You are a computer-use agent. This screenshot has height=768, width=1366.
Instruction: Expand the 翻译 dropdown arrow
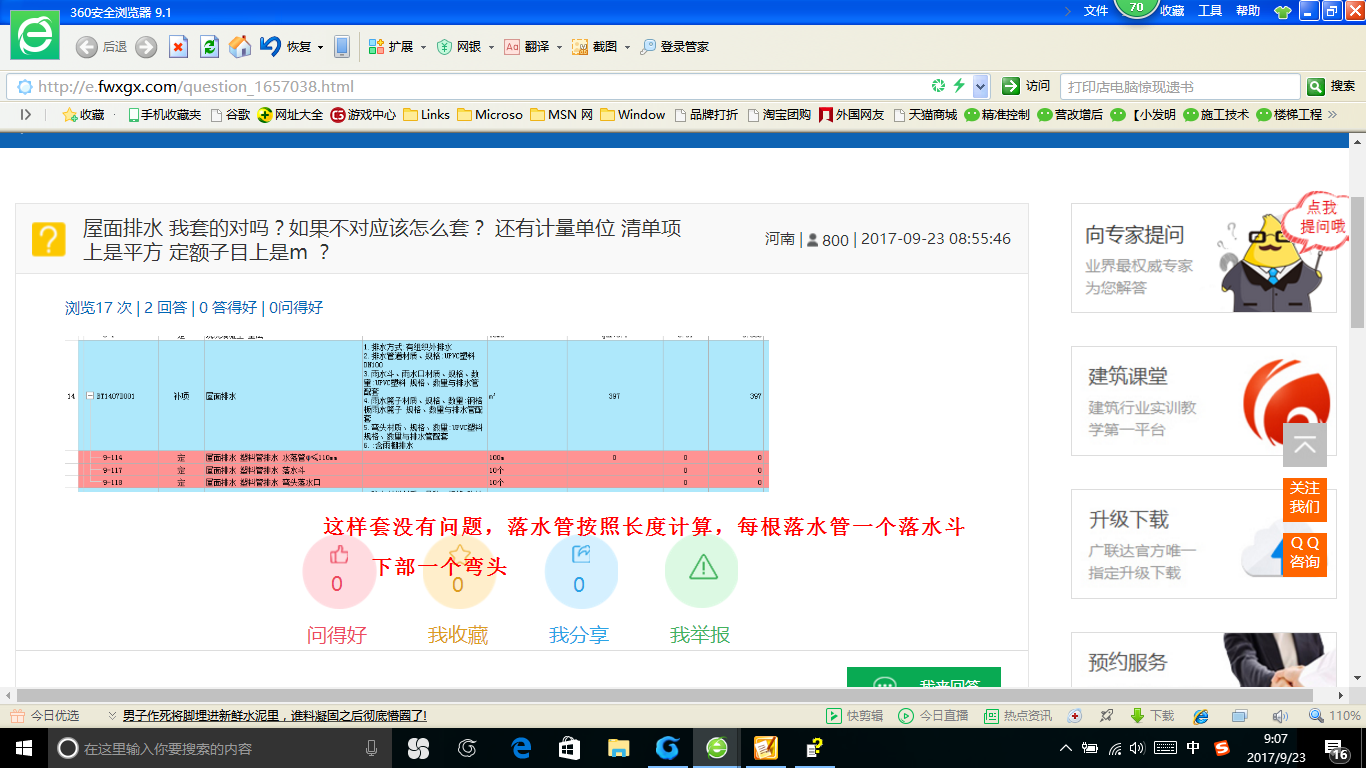(x=559, y=47)
